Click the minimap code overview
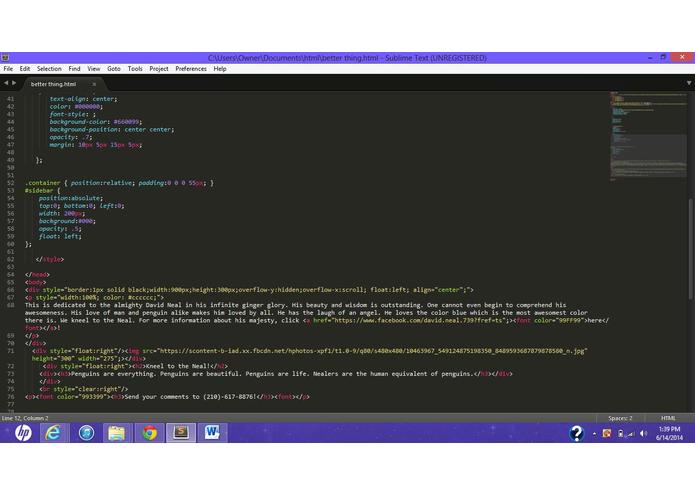695x494 pixels. (648, 135)
